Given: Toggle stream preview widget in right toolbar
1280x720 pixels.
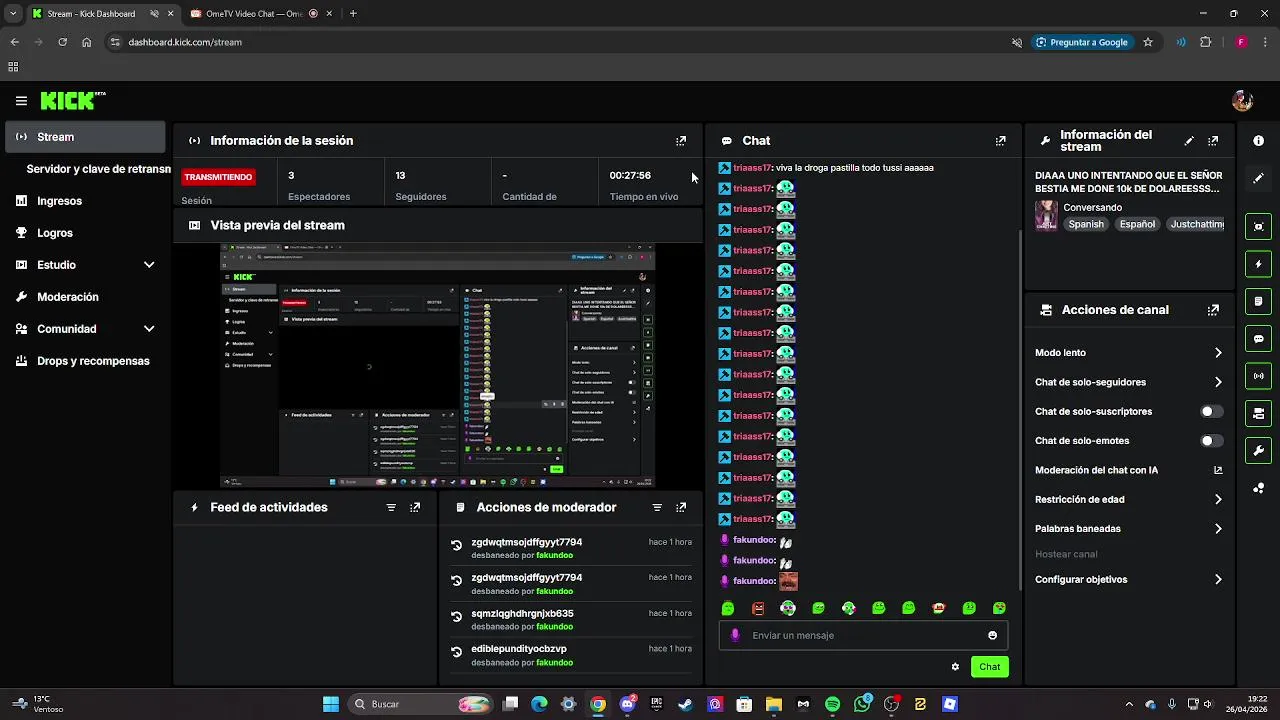Looking at the screenshot, I should [x=1258, y=227].
